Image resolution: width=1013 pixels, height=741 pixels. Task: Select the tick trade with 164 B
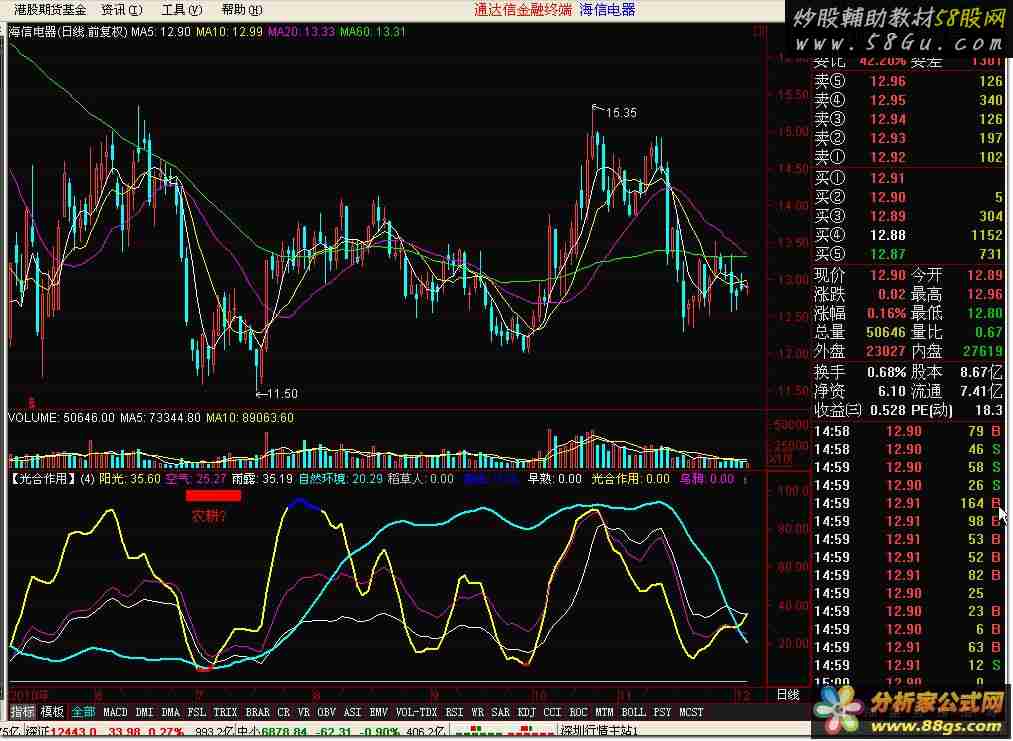pos(908,503)
